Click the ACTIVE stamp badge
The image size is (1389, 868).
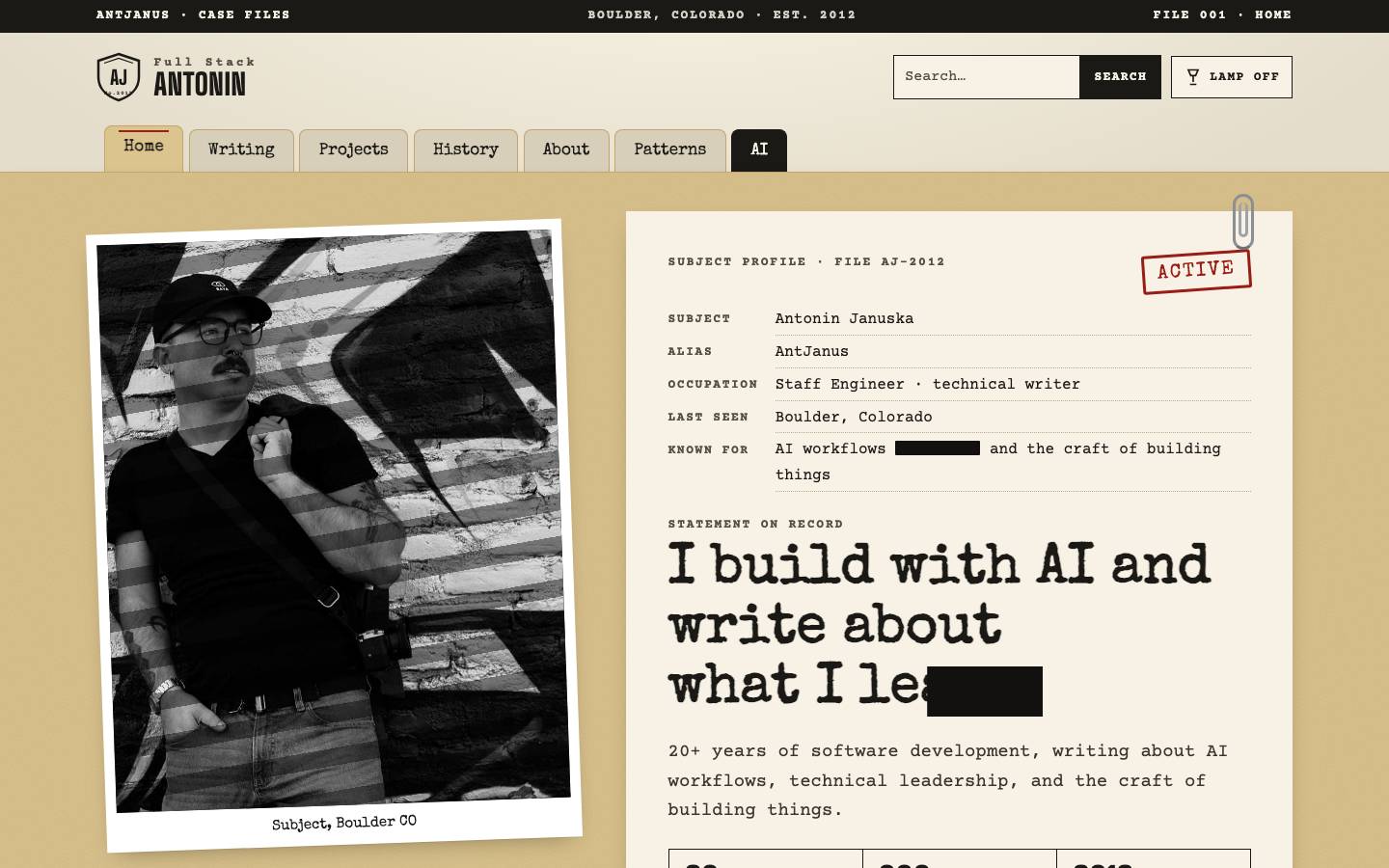coord(1196,271)
